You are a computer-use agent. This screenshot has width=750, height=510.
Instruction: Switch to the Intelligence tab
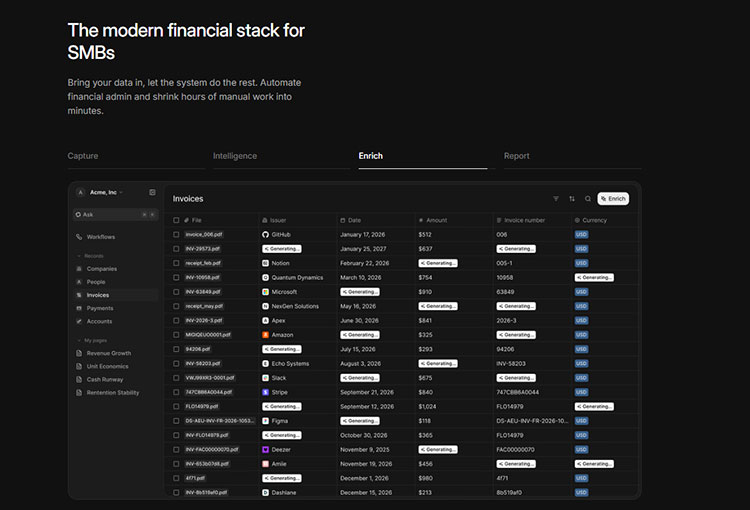coord(235,156)
